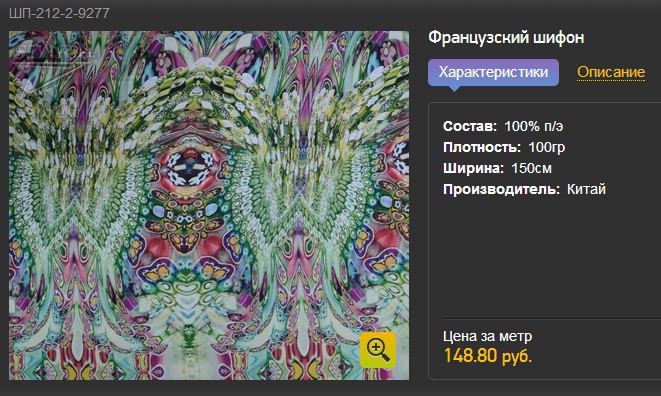Switch to the Описание tab
Image resolution: width=661 pixels, height=396 pixels.
pos(611,72)
